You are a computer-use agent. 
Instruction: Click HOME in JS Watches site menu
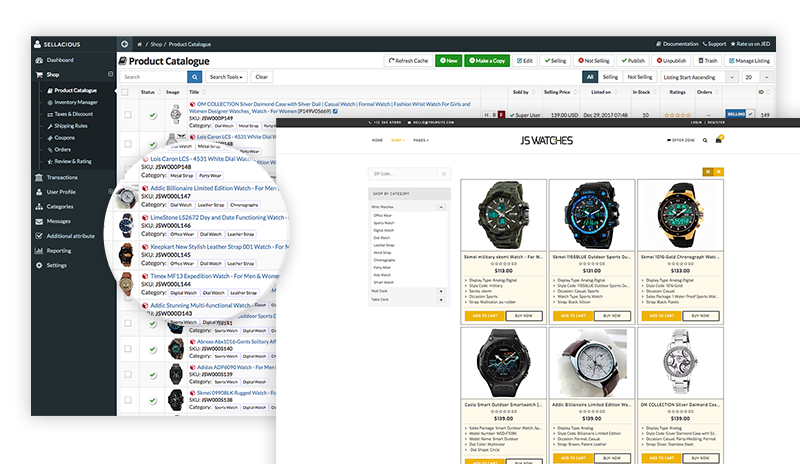point(377,140)
